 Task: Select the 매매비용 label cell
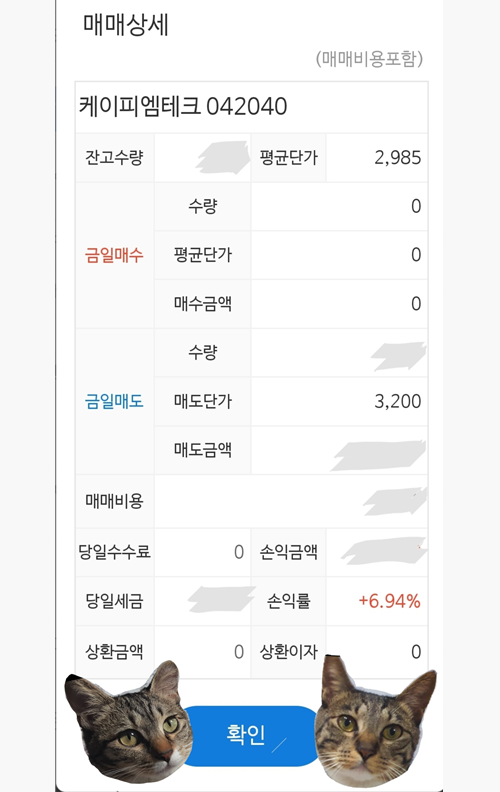click(x=115, y=501)
